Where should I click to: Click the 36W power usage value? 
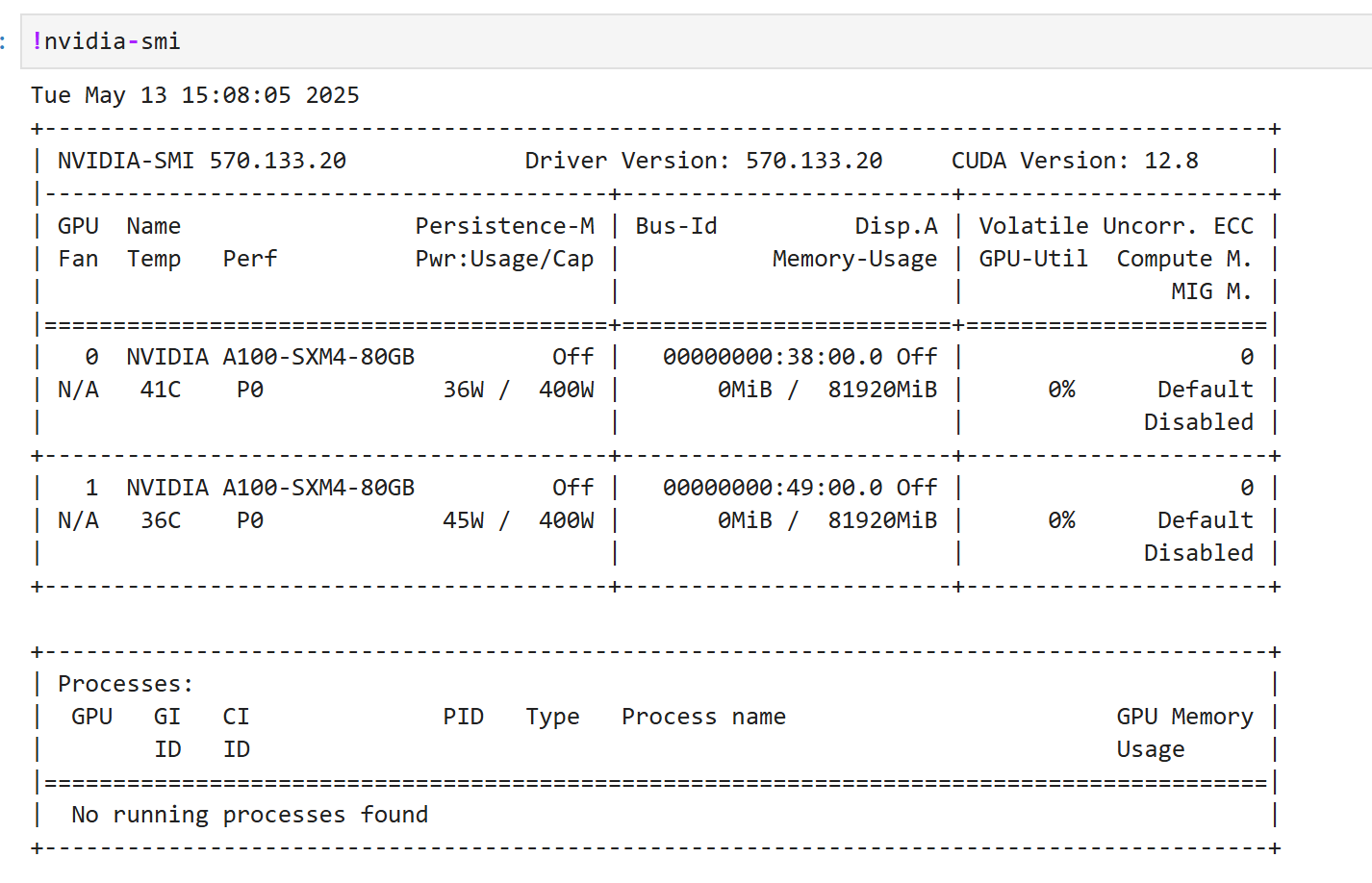(464, 390)
